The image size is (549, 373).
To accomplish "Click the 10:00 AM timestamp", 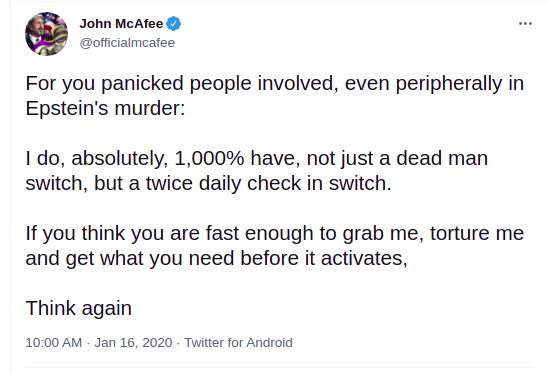I will click(54, 343).
